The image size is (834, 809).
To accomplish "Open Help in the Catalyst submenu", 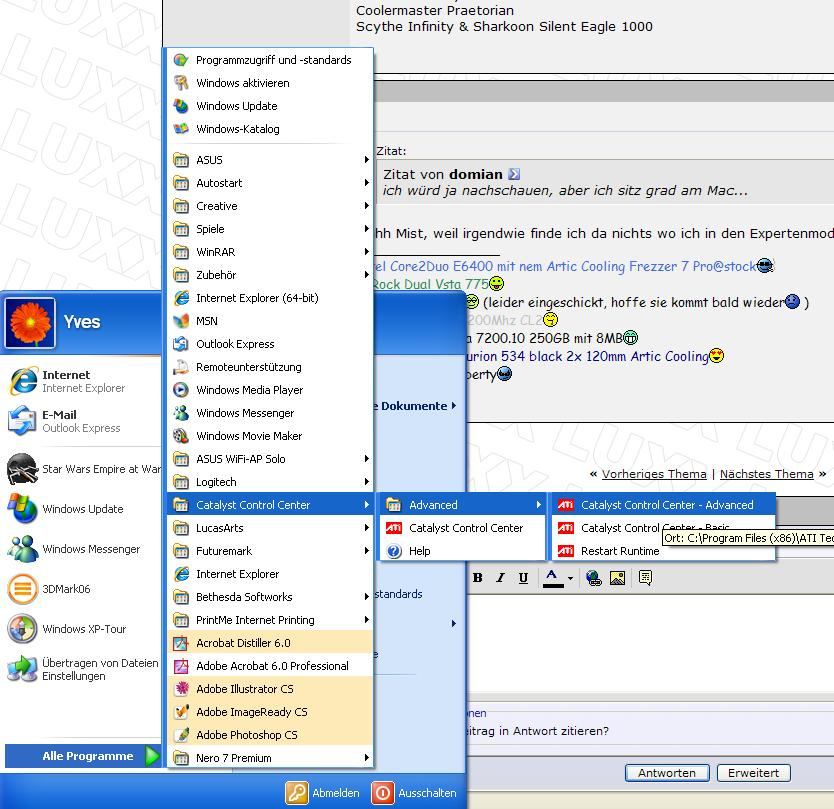I will (462, 551).
